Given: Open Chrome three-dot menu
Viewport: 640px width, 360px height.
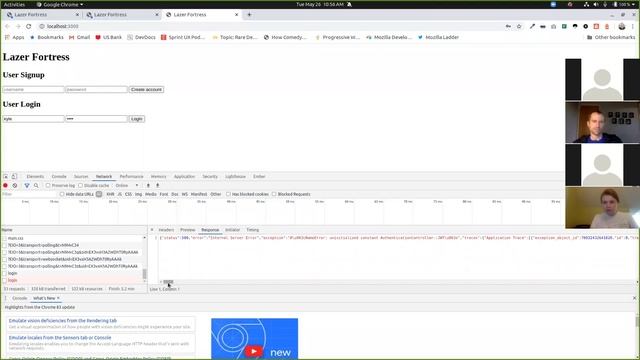Looking at the screenshot, I should click(633, 26).
